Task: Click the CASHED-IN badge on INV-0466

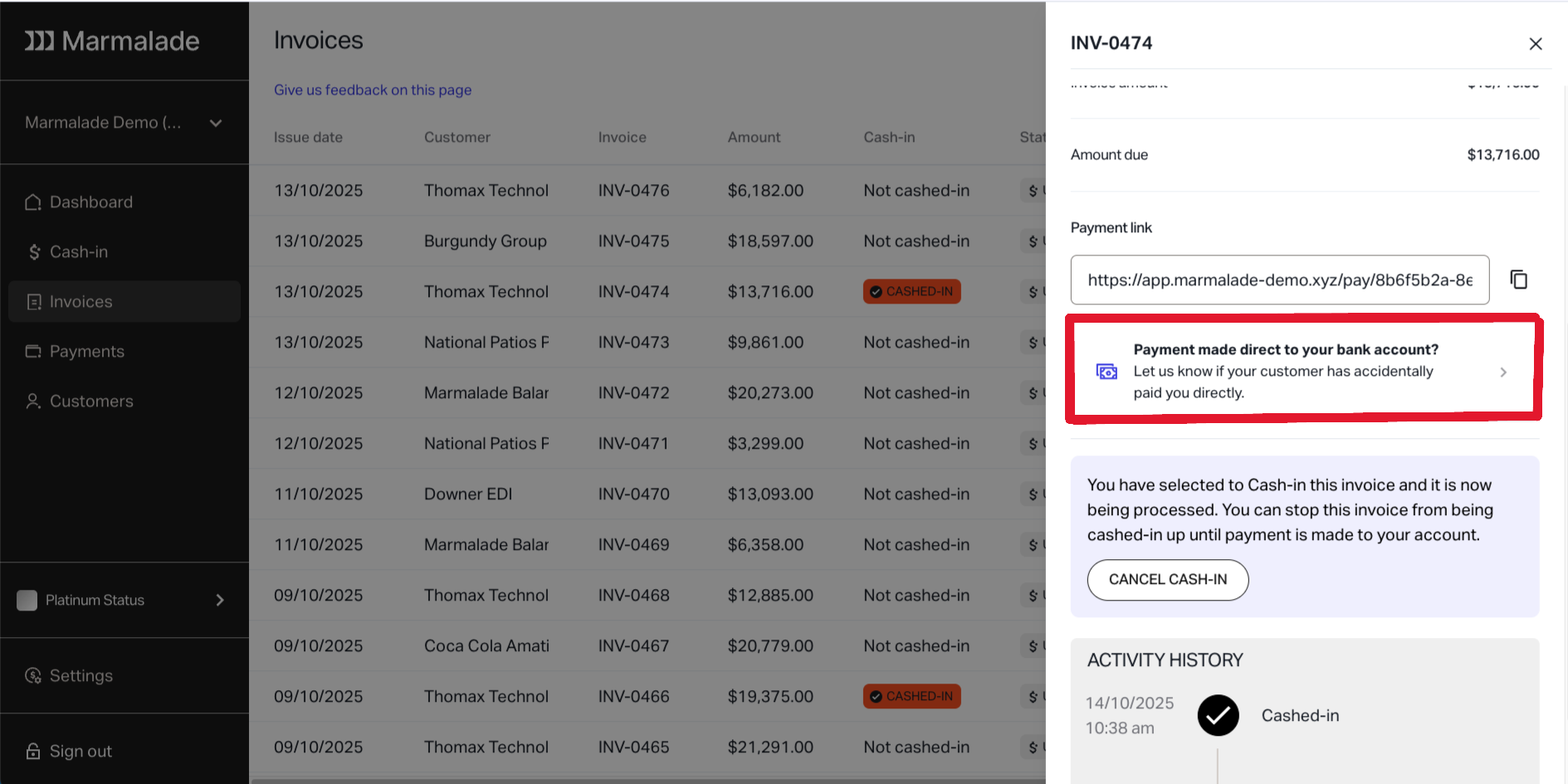Action: tap(911, 696)
